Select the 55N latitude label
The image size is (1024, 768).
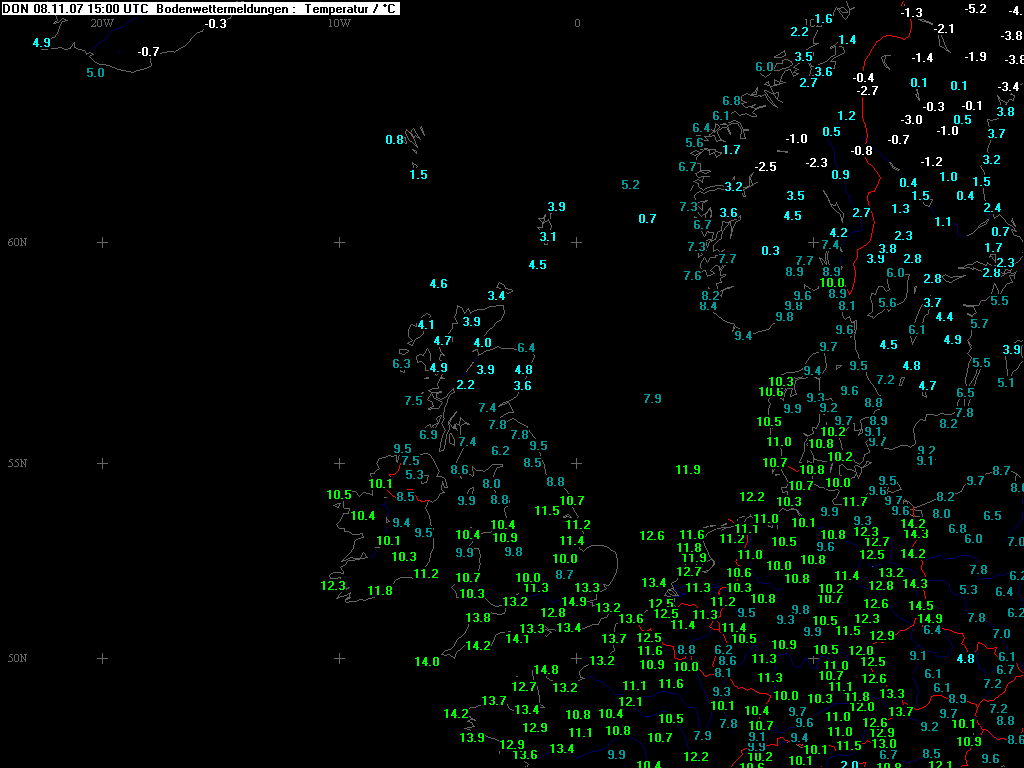pos(17,463)
